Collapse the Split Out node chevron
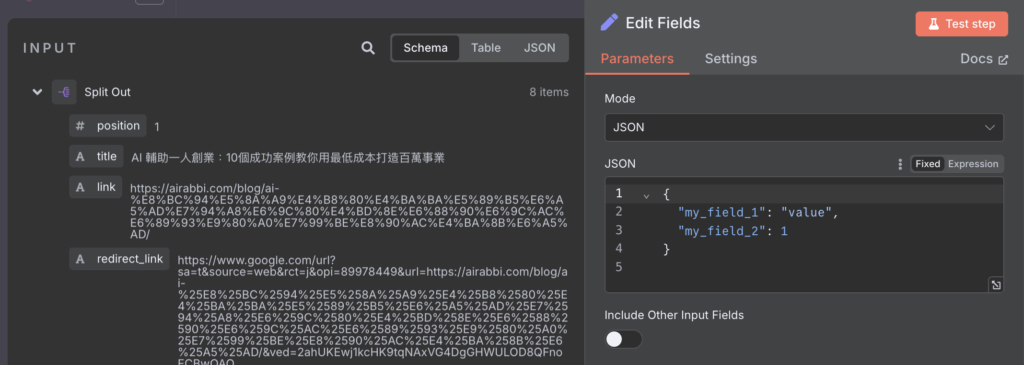 (x=37, y=92)
